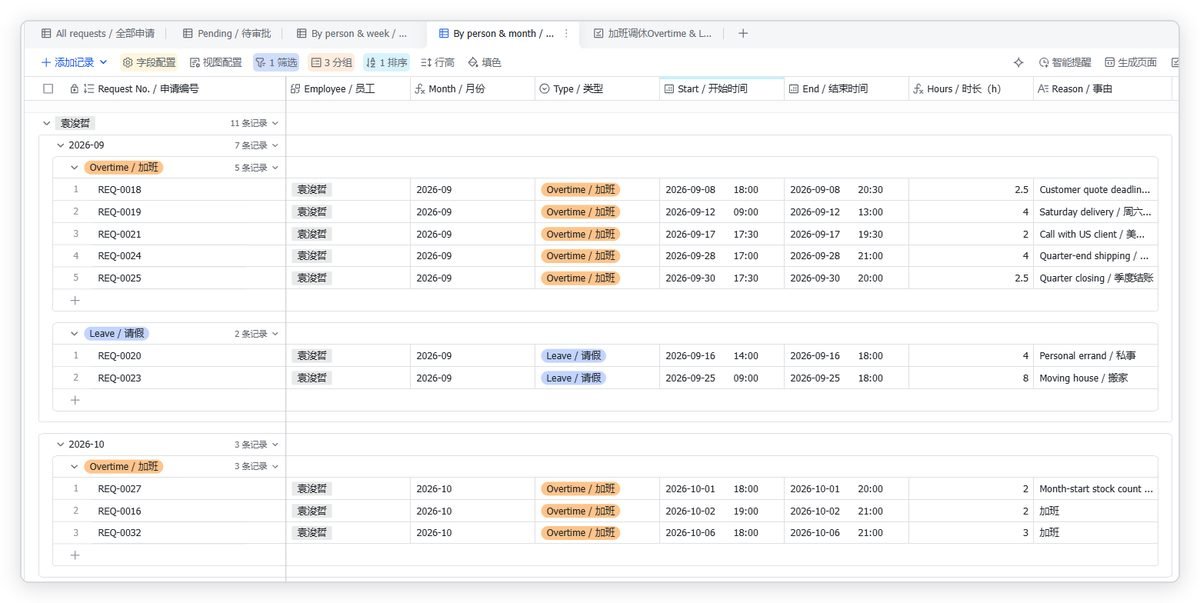Click 生成页面 to generate a page
This screenshot has height=603, width=1200.
click(x=1130, y=62)
